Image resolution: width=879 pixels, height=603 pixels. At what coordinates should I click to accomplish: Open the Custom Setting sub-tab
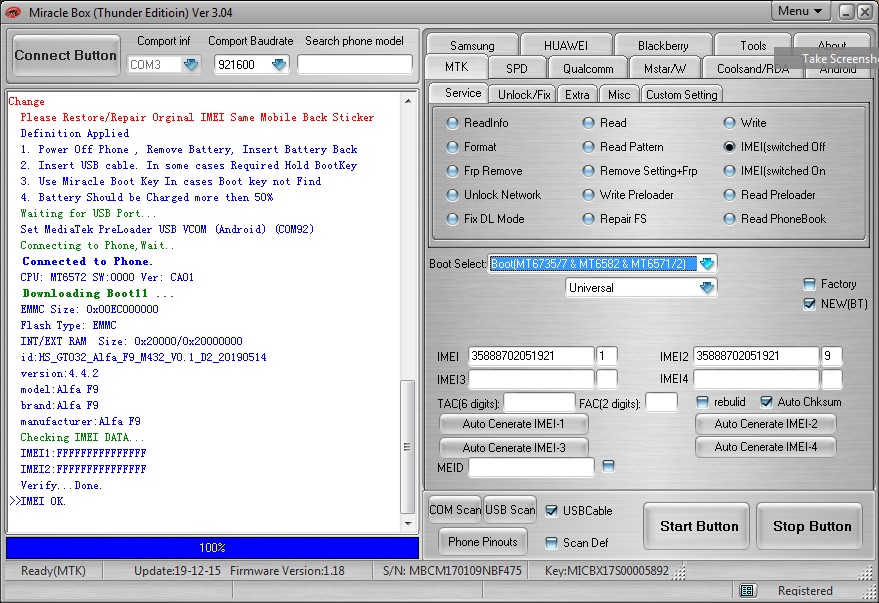(681, 94)
